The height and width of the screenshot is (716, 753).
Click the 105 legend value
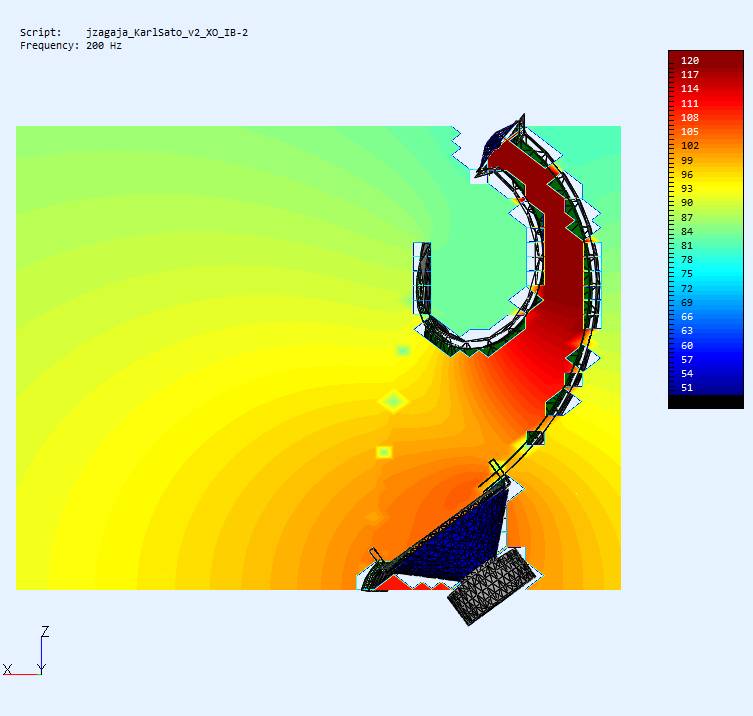point(690,131)
